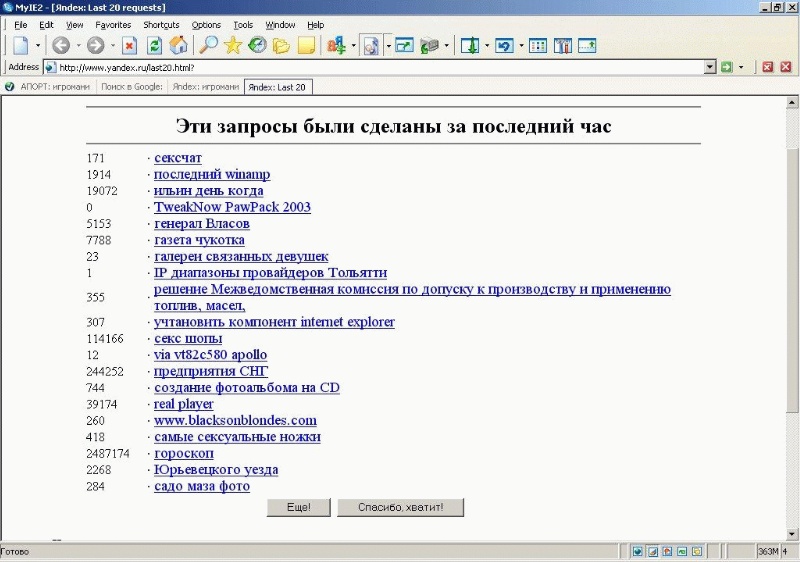This screenshot has height=562, width=800.
Task: Open the последний winamp link
Action: 212,174
